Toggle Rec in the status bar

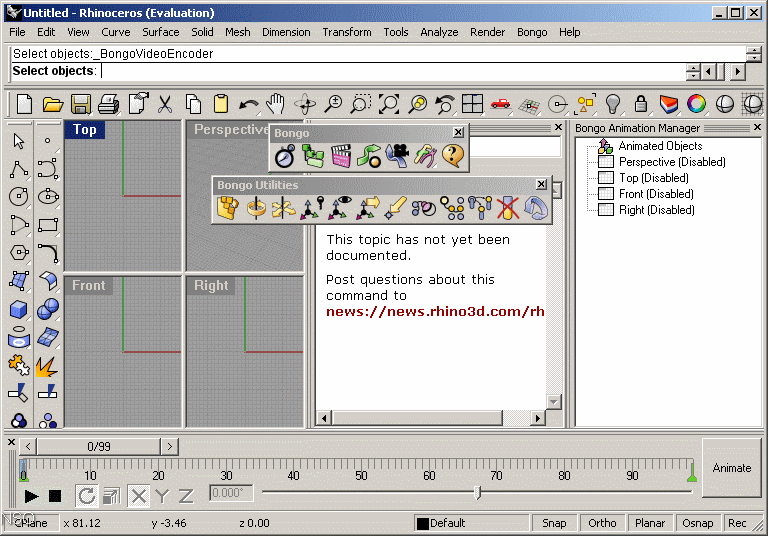(737, 523)
